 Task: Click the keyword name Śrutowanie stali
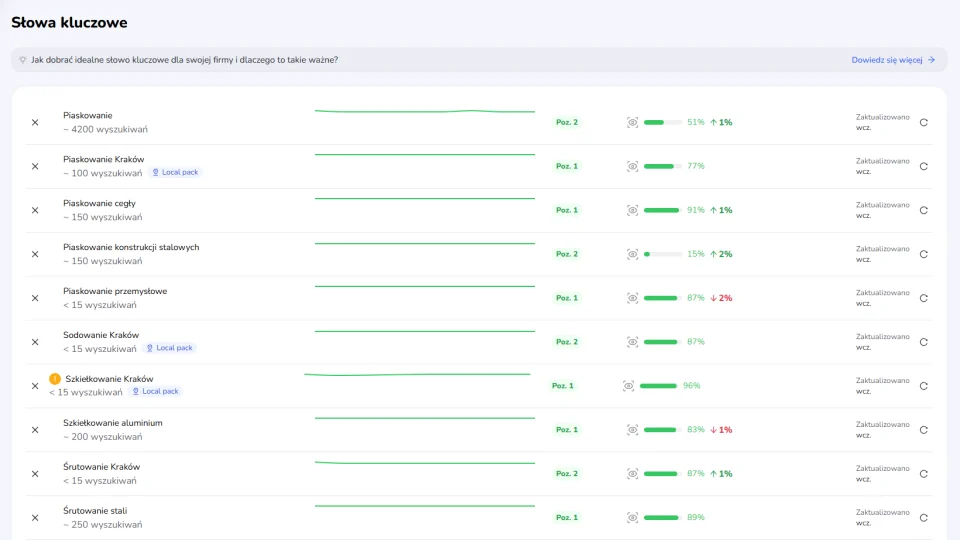[95, 511]
